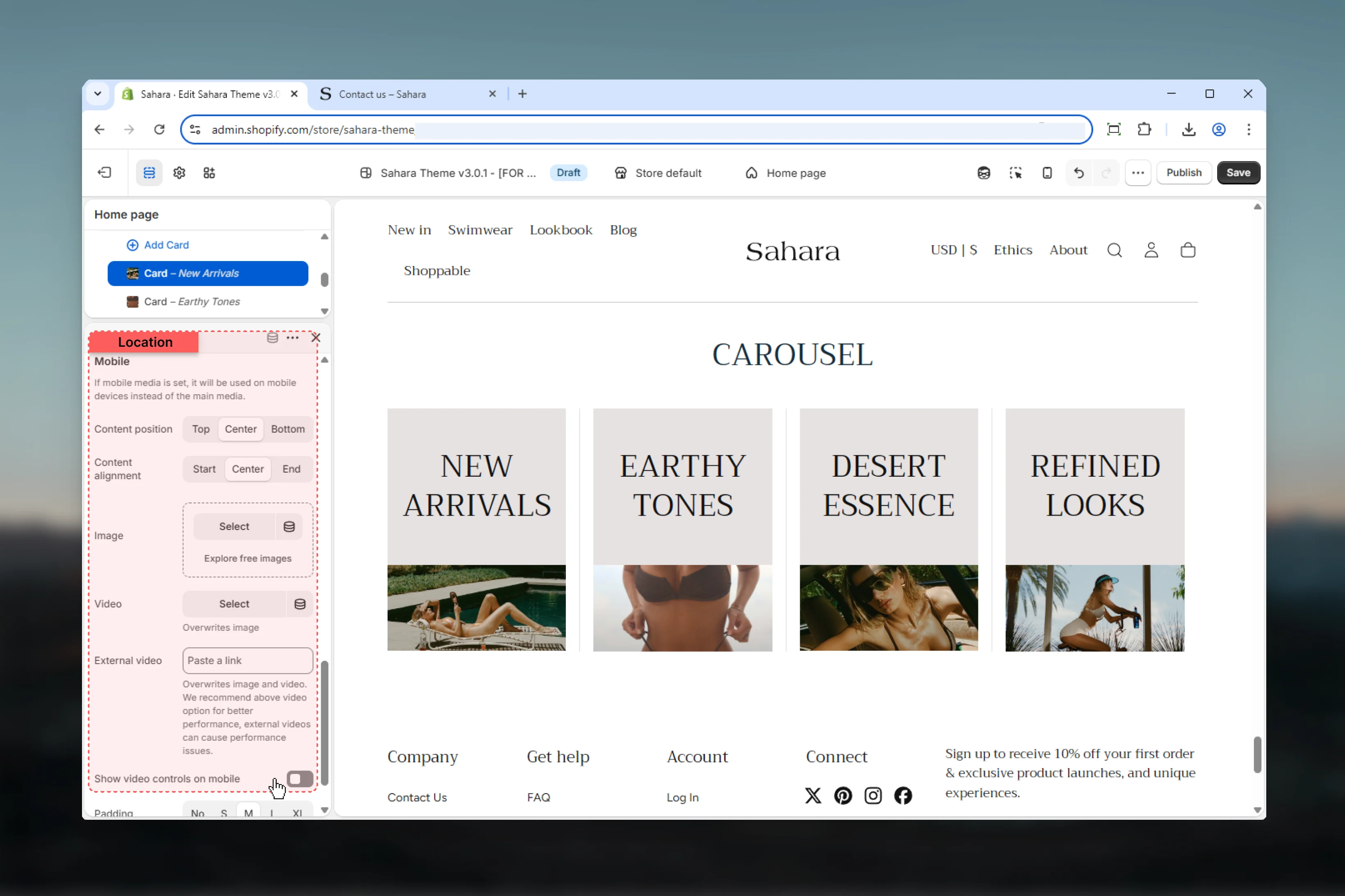1345x896 pixels.
Task: Exit the theme editor via back icon
Action: (x=104, y=173)
